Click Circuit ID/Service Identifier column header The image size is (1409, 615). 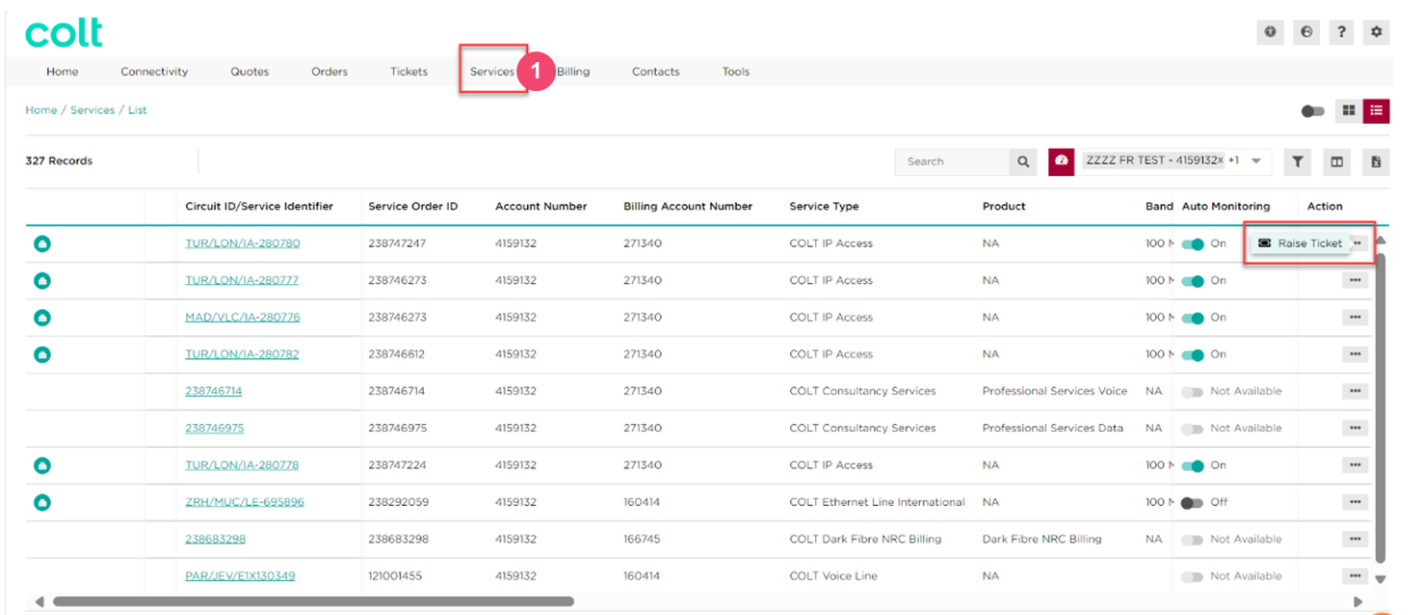pos(259,206)
